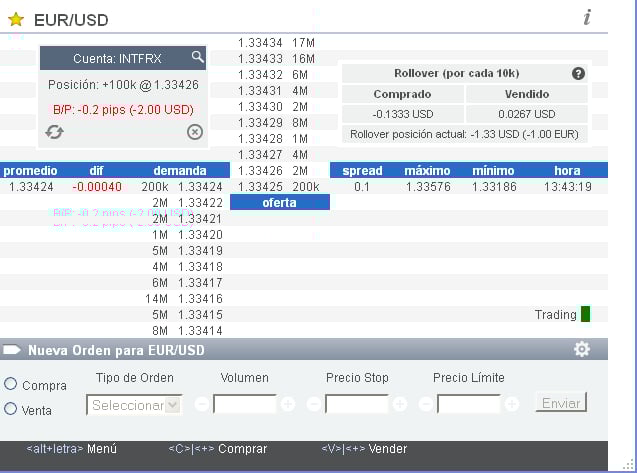Click Vender in the bottom bar
This screenshot has height=473, width=637.
[x=388, y=449]
